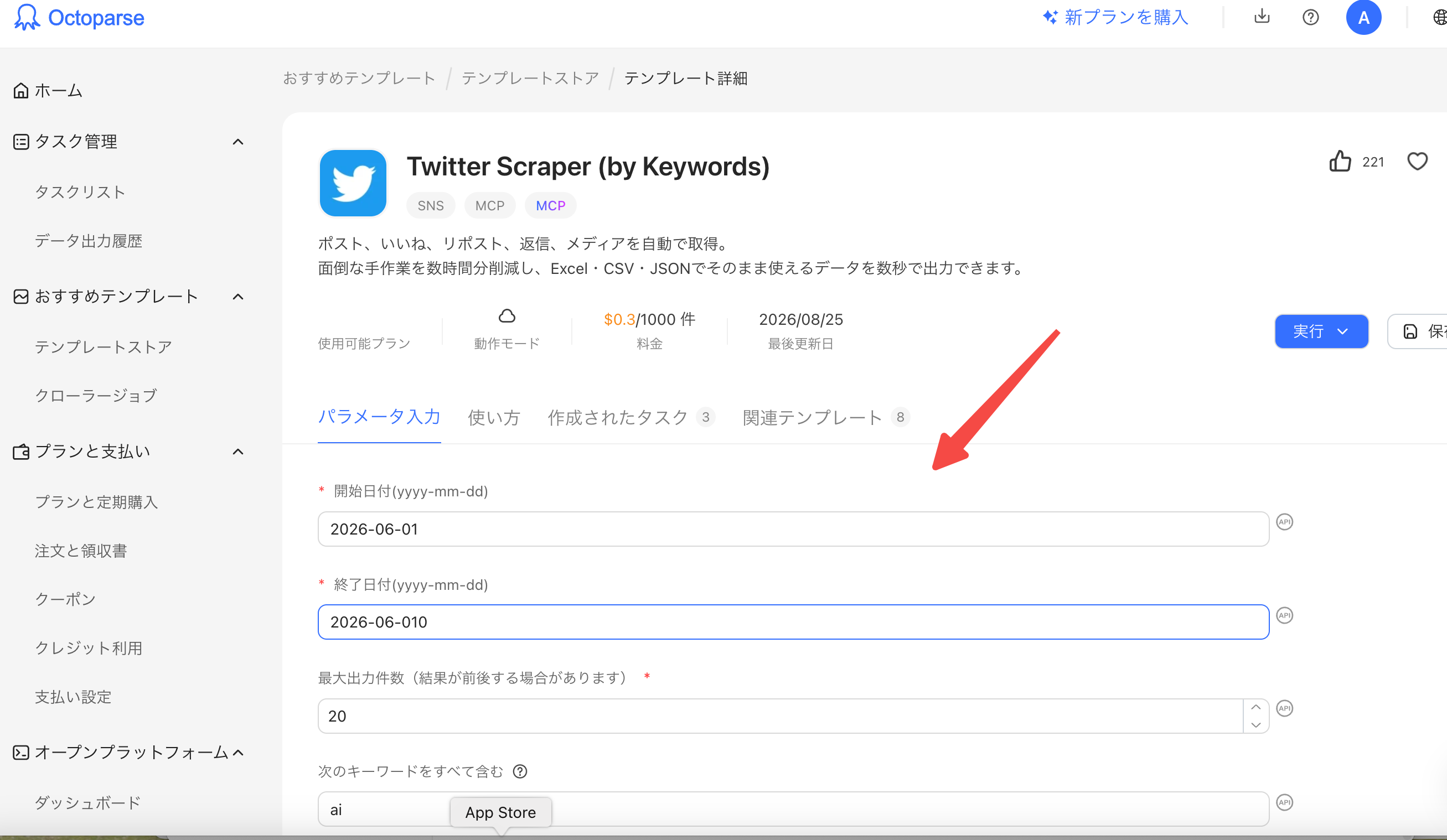The height and width of the screenshot is (840, 1447).
Task: Click API icon beside max output count
Action: point(1284,708)
